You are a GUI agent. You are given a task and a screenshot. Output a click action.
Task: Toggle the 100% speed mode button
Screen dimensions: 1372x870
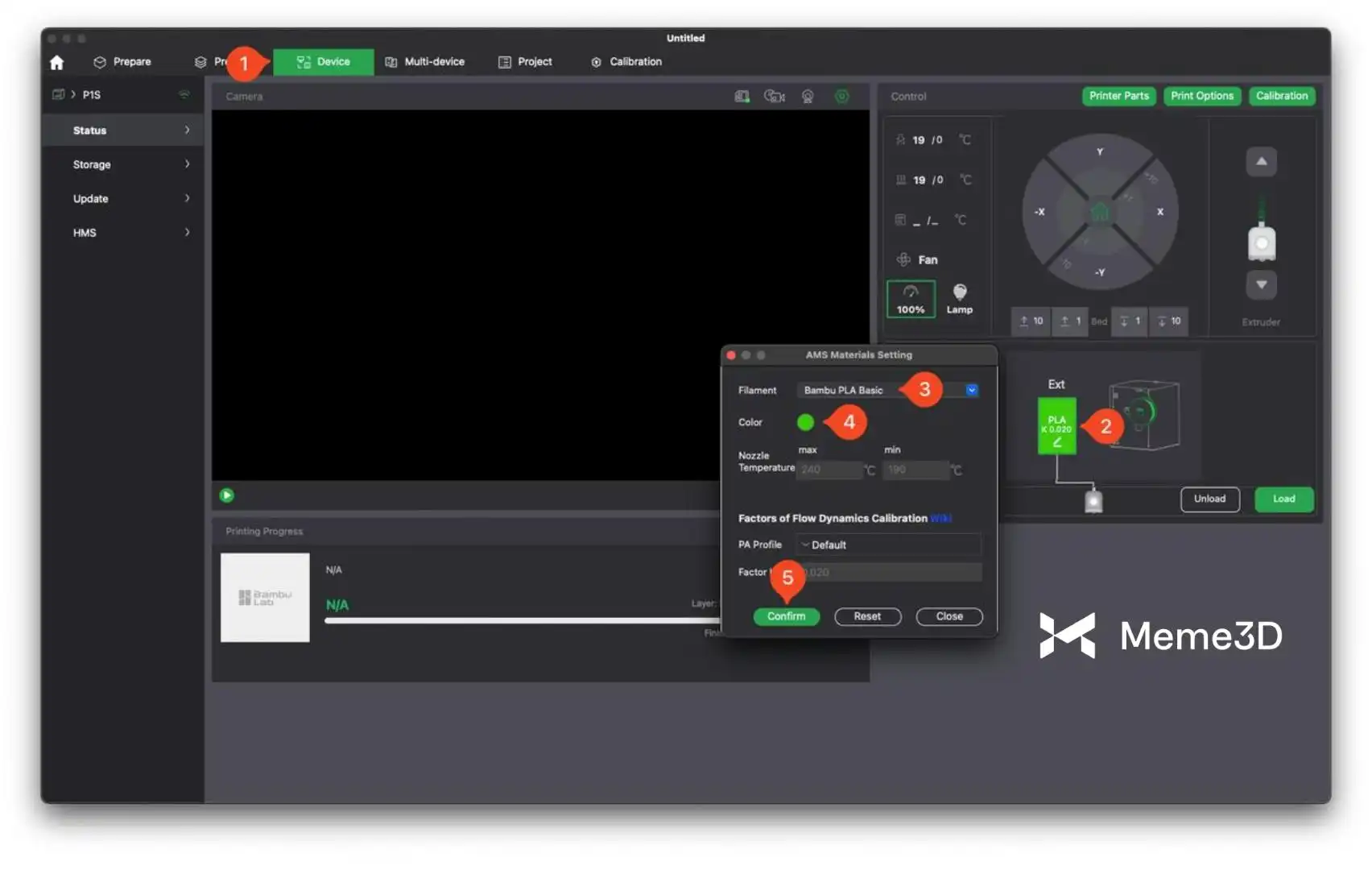coord(911,299)
